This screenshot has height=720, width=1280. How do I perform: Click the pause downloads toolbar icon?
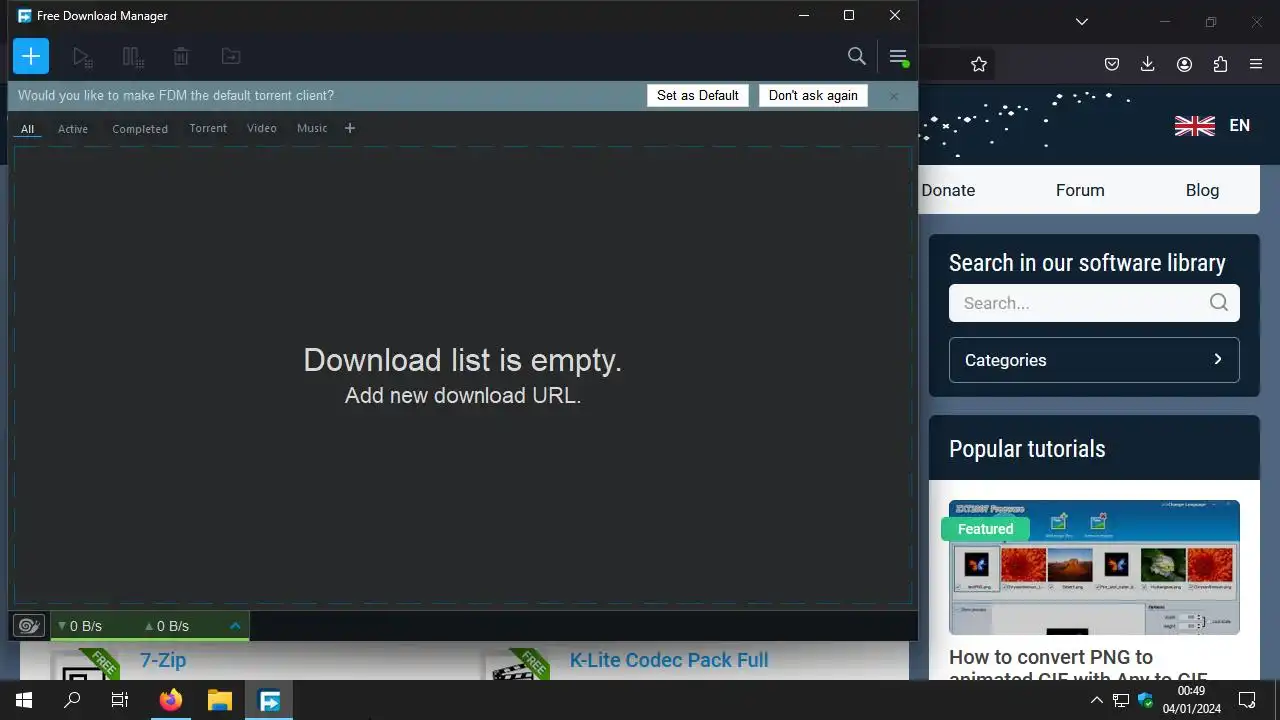133,57
